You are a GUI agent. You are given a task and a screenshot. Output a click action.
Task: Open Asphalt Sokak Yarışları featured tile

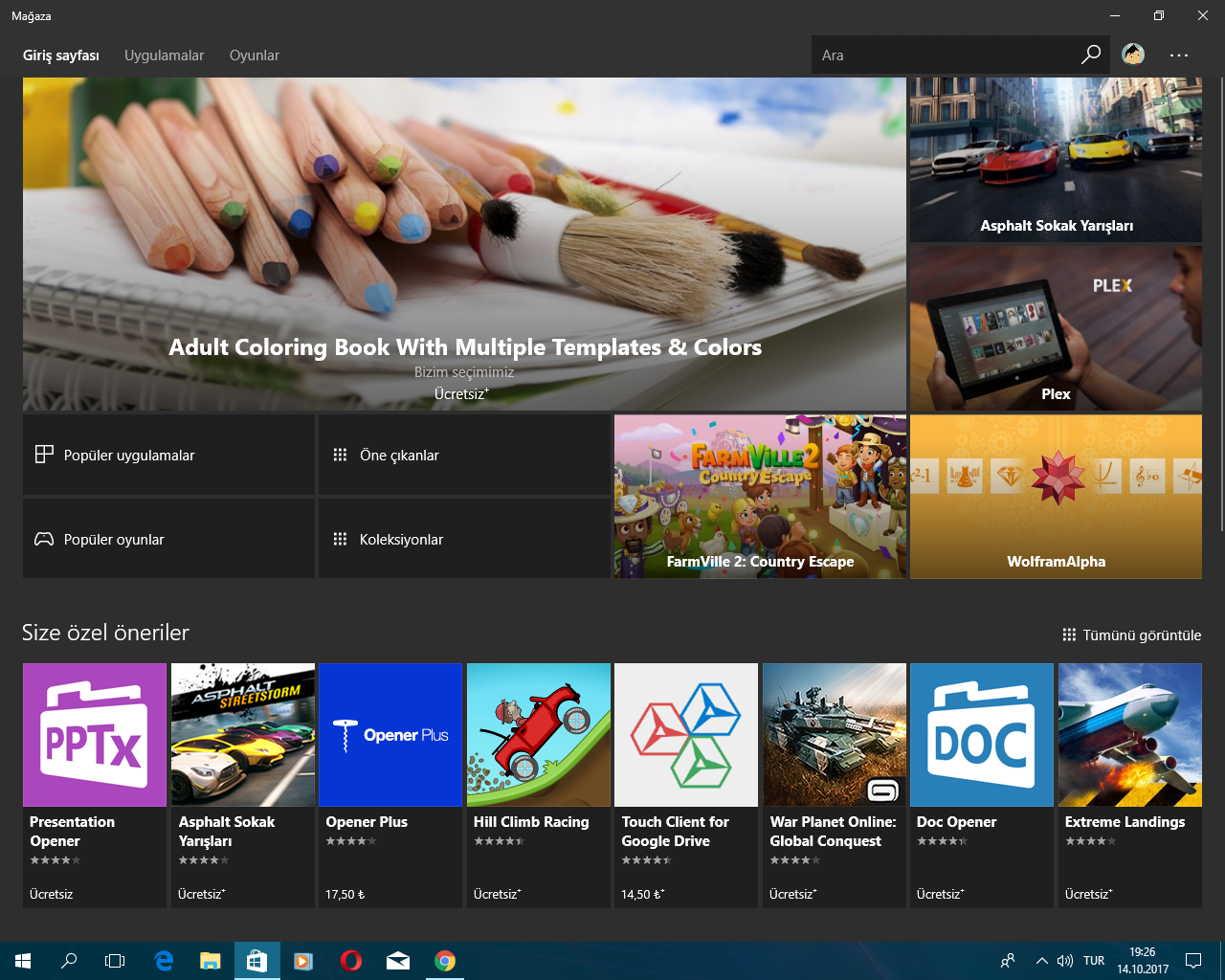(1056, 160)
